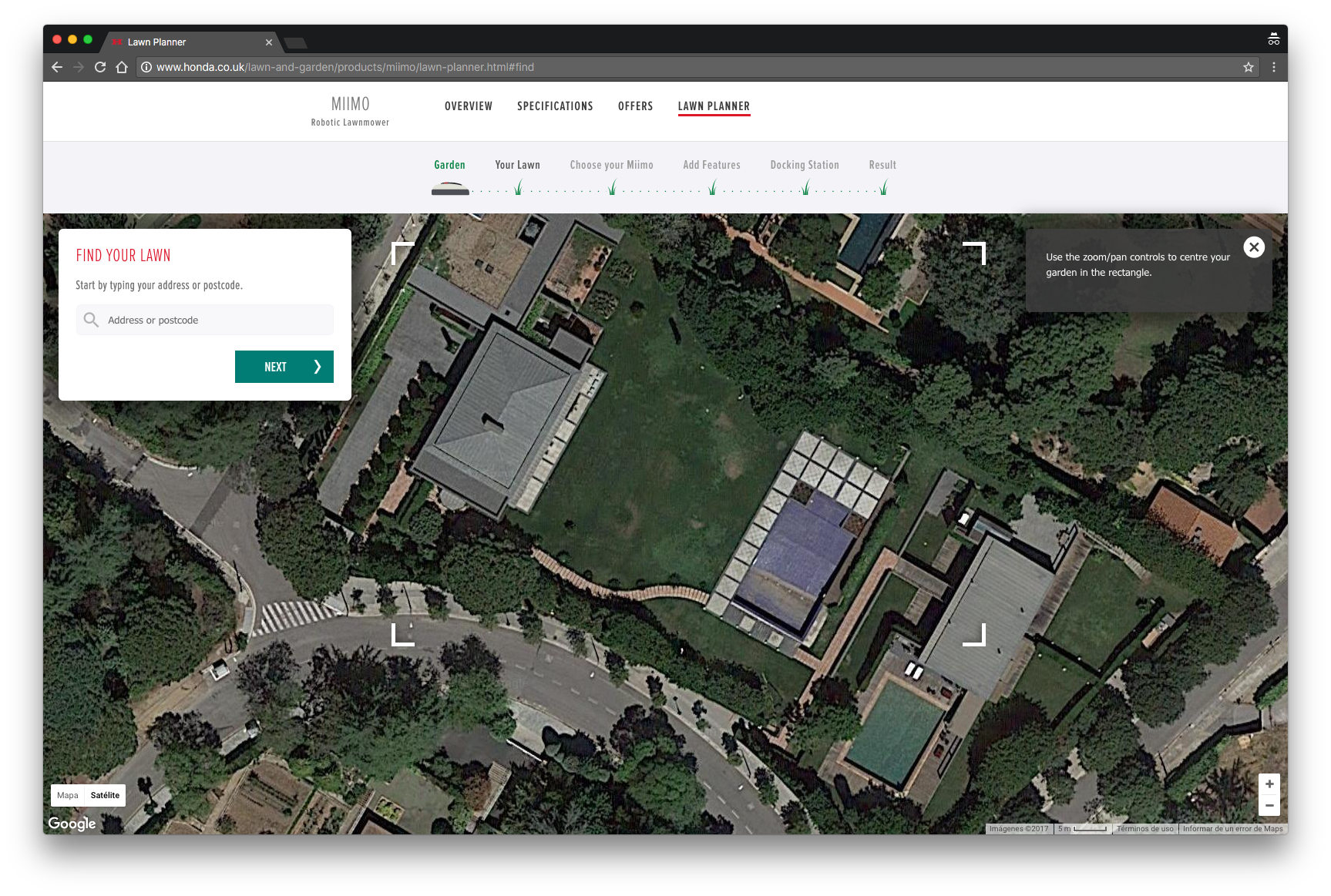The width and height of the screenshot is (1331, 896).
Task: View the site information icon in the address bar
Action: (146, 67)
